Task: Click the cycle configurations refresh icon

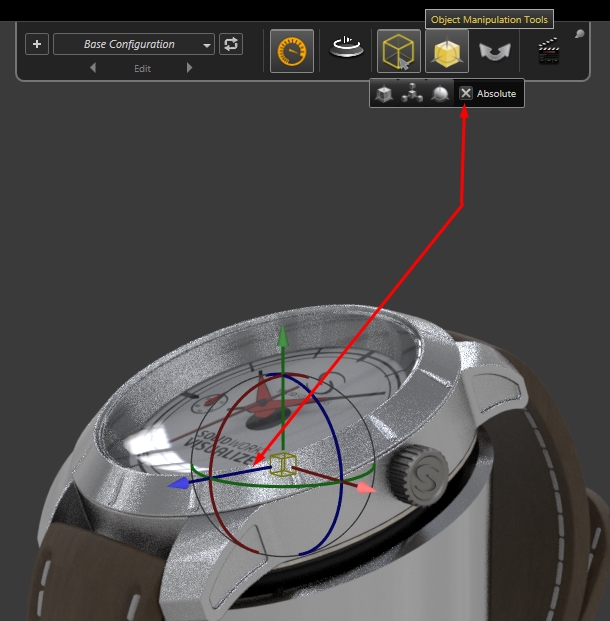Action: [x=231, y=45]
